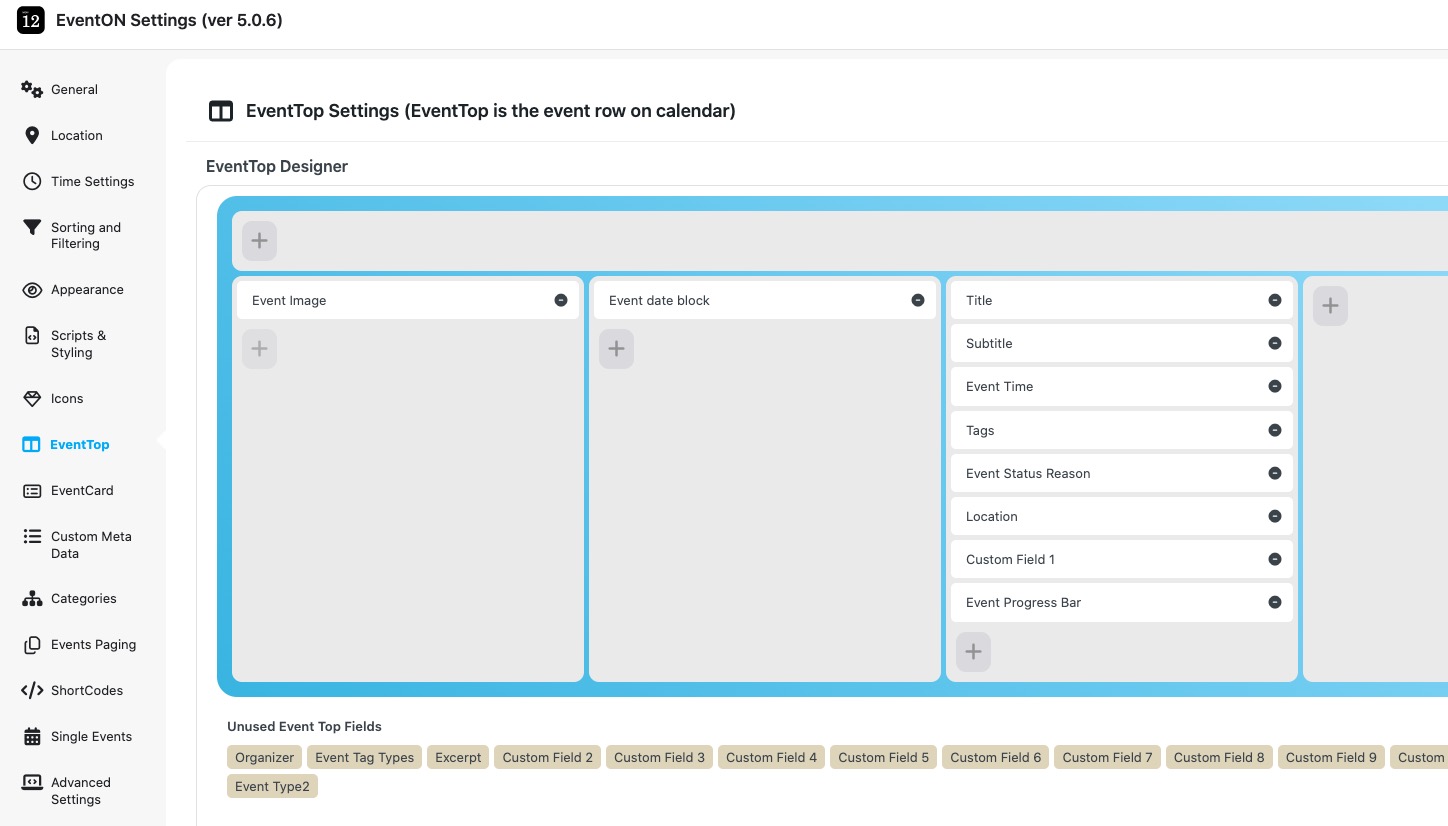Switch to EventCard settings

[82, 490]
